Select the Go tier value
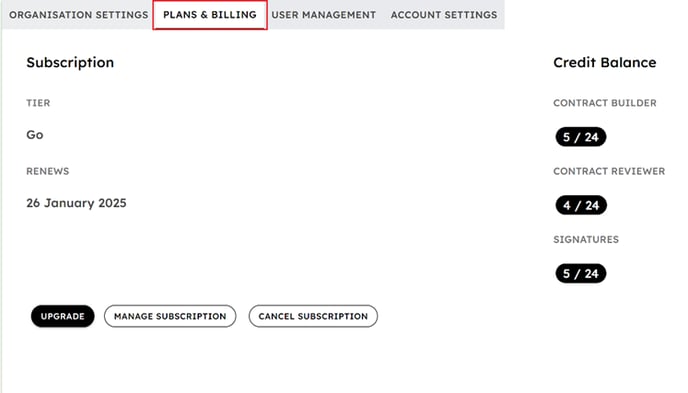The height and width of the screenshot is (393, 688). coord(35,135)
